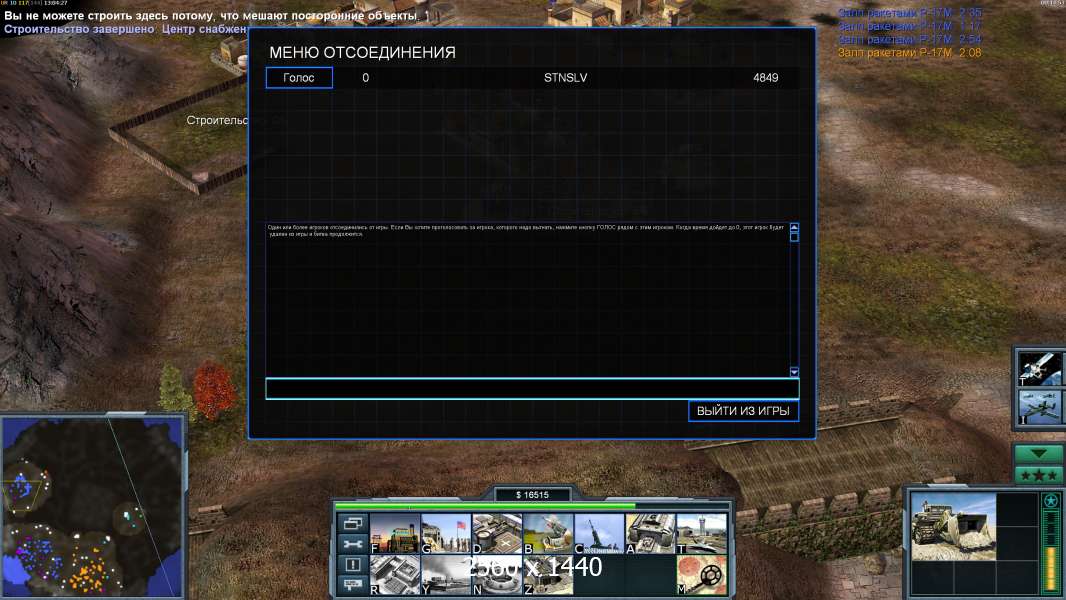The width and height of the screenshot is (1066, 600).
Task: Click the orange Залп ракетами Р-17М 2:08 timer
Action: [910, 52]
